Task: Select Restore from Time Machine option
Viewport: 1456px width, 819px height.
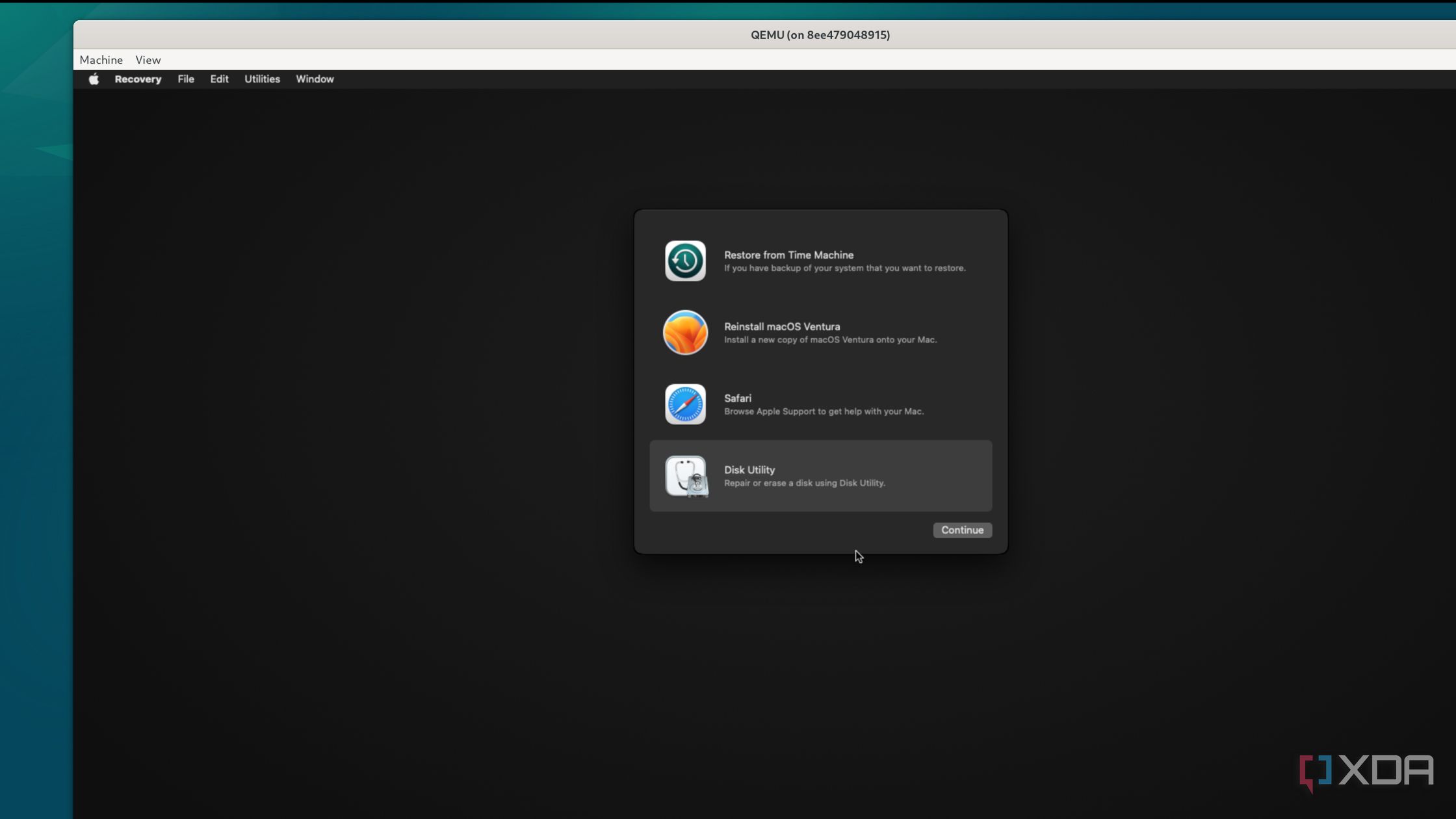Action: (x=788, y=255)
